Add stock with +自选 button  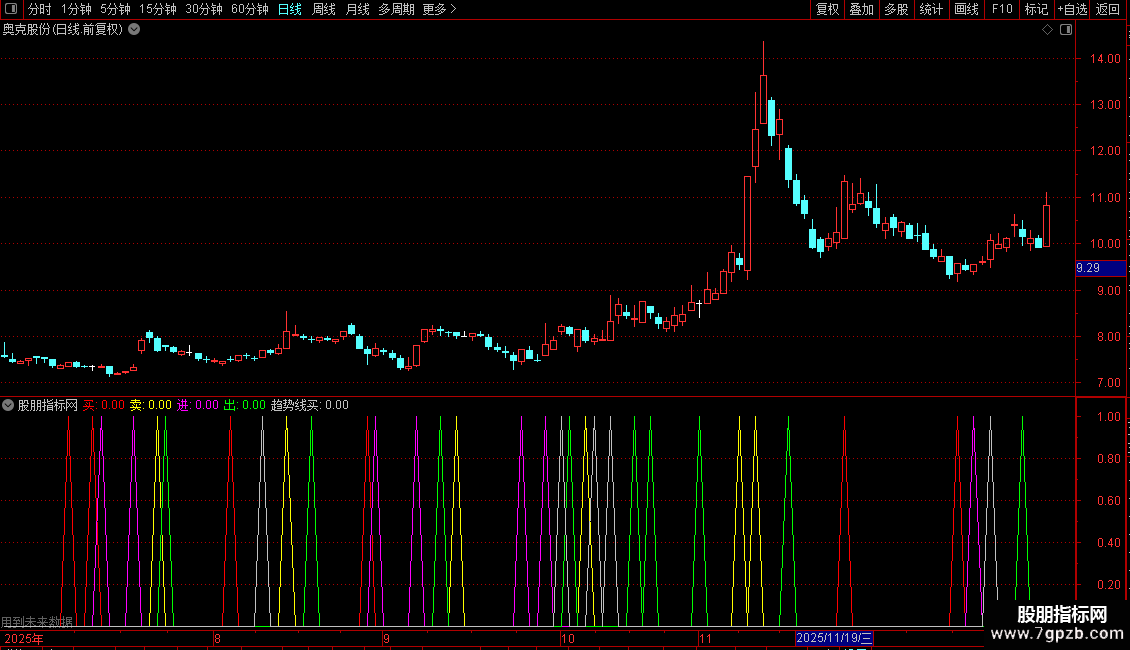[1072, 9]
